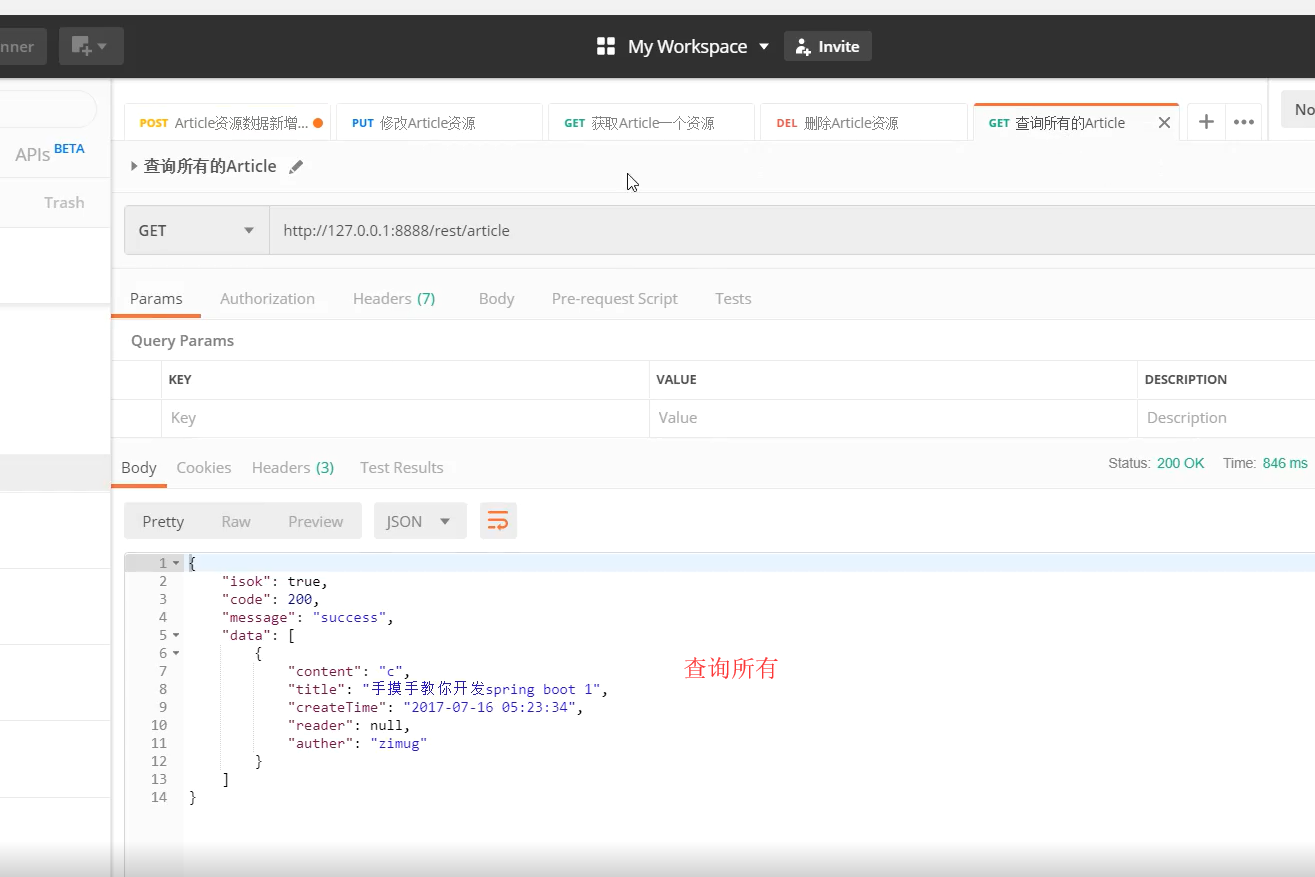Click the new window plus icon button

(90, 46)
